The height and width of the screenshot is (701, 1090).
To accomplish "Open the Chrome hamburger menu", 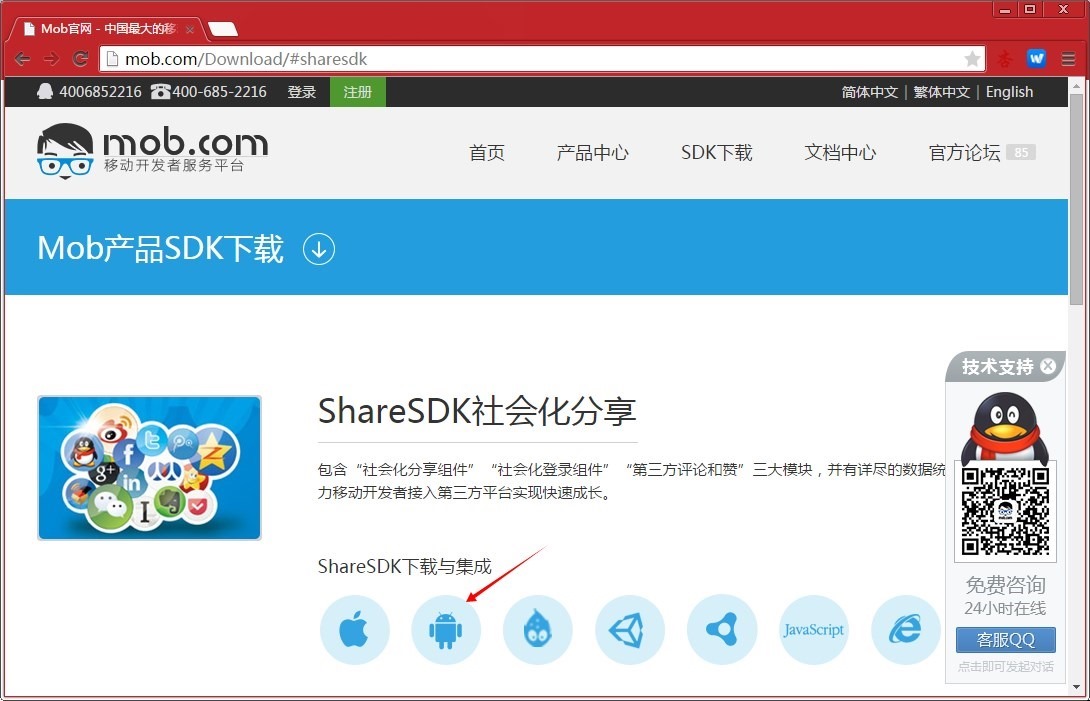I will click(x=1068, y=59).
